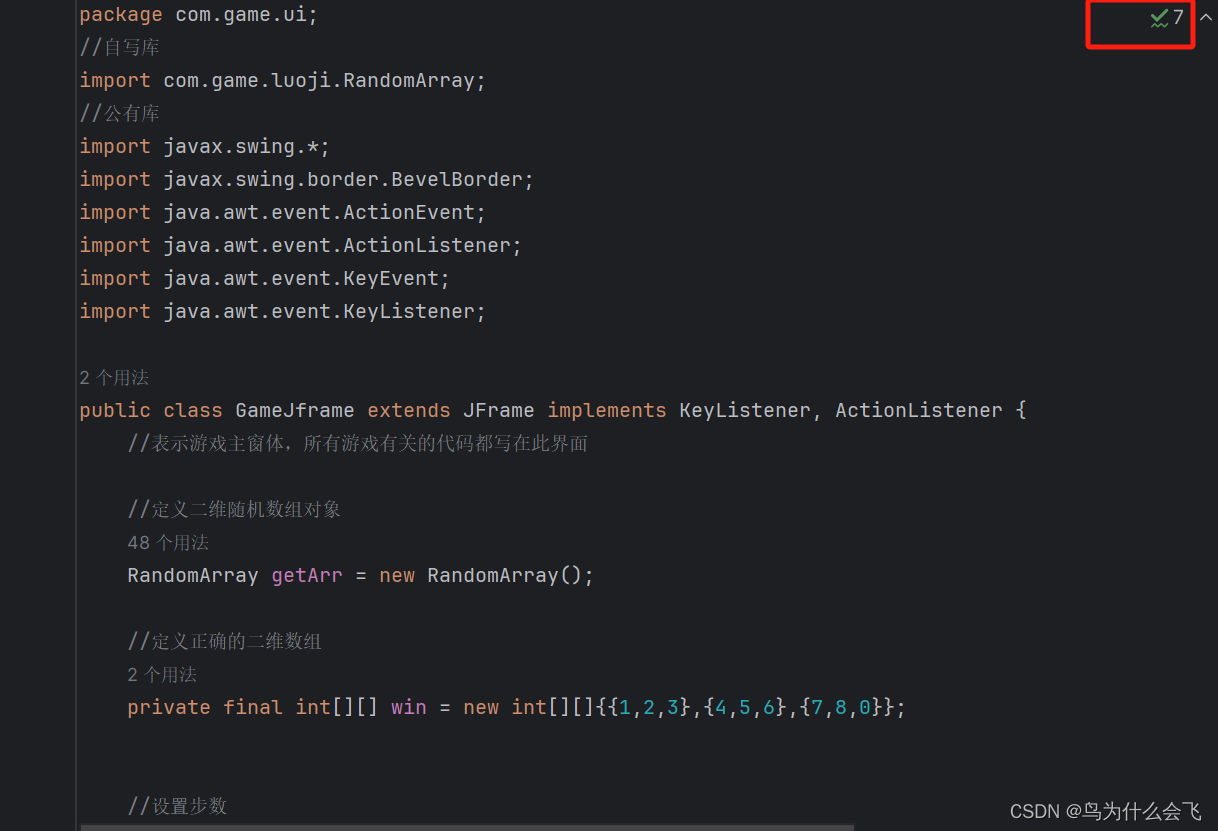Image resolution: width=1218 pixels, height=831 pixels.
Task: Click the chevron arrow beside the inspections widget
Action: point(1206,16)
